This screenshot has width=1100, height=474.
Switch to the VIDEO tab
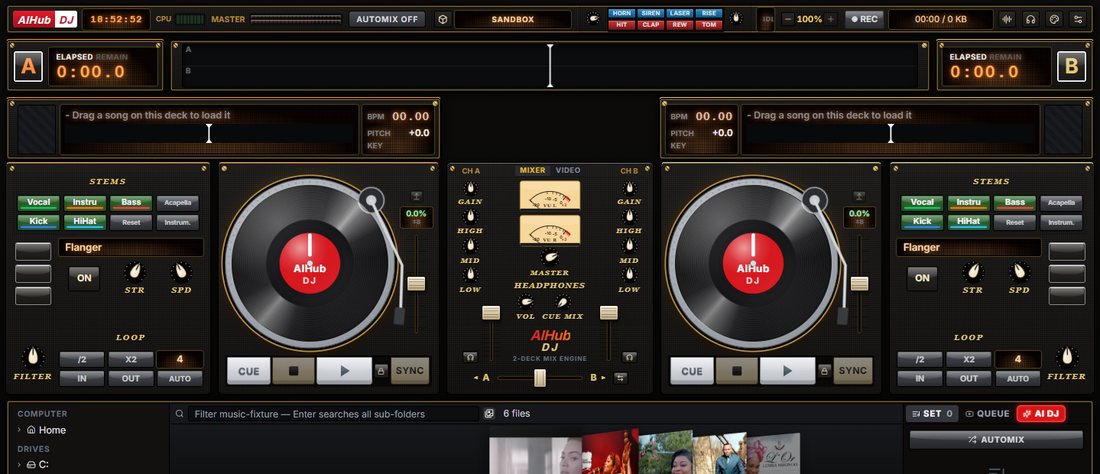click(x=568, y=170)
